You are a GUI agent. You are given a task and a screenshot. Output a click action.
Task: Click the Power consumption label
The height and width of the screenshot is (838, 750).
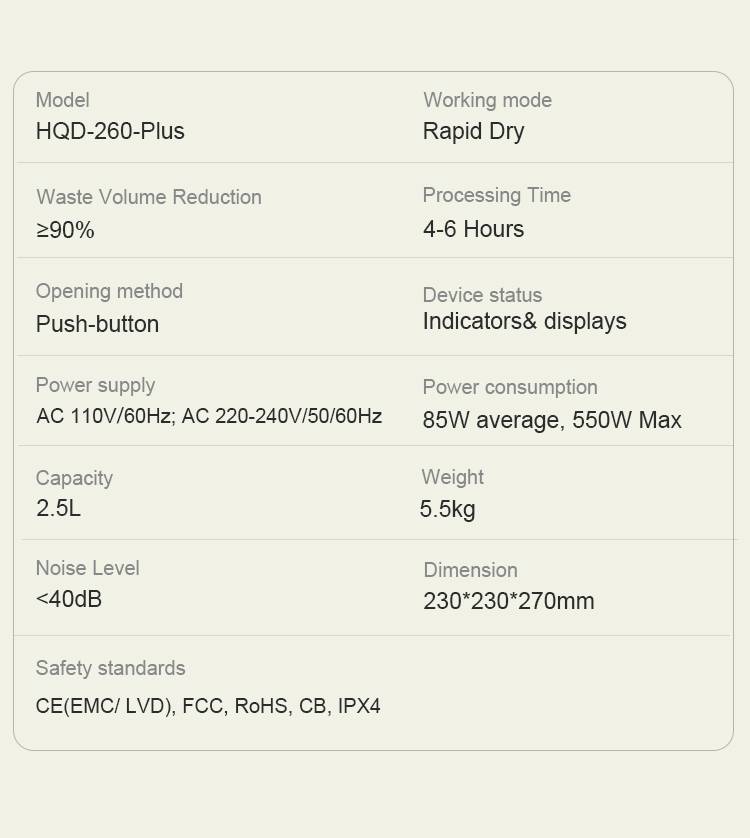(510, 387)
